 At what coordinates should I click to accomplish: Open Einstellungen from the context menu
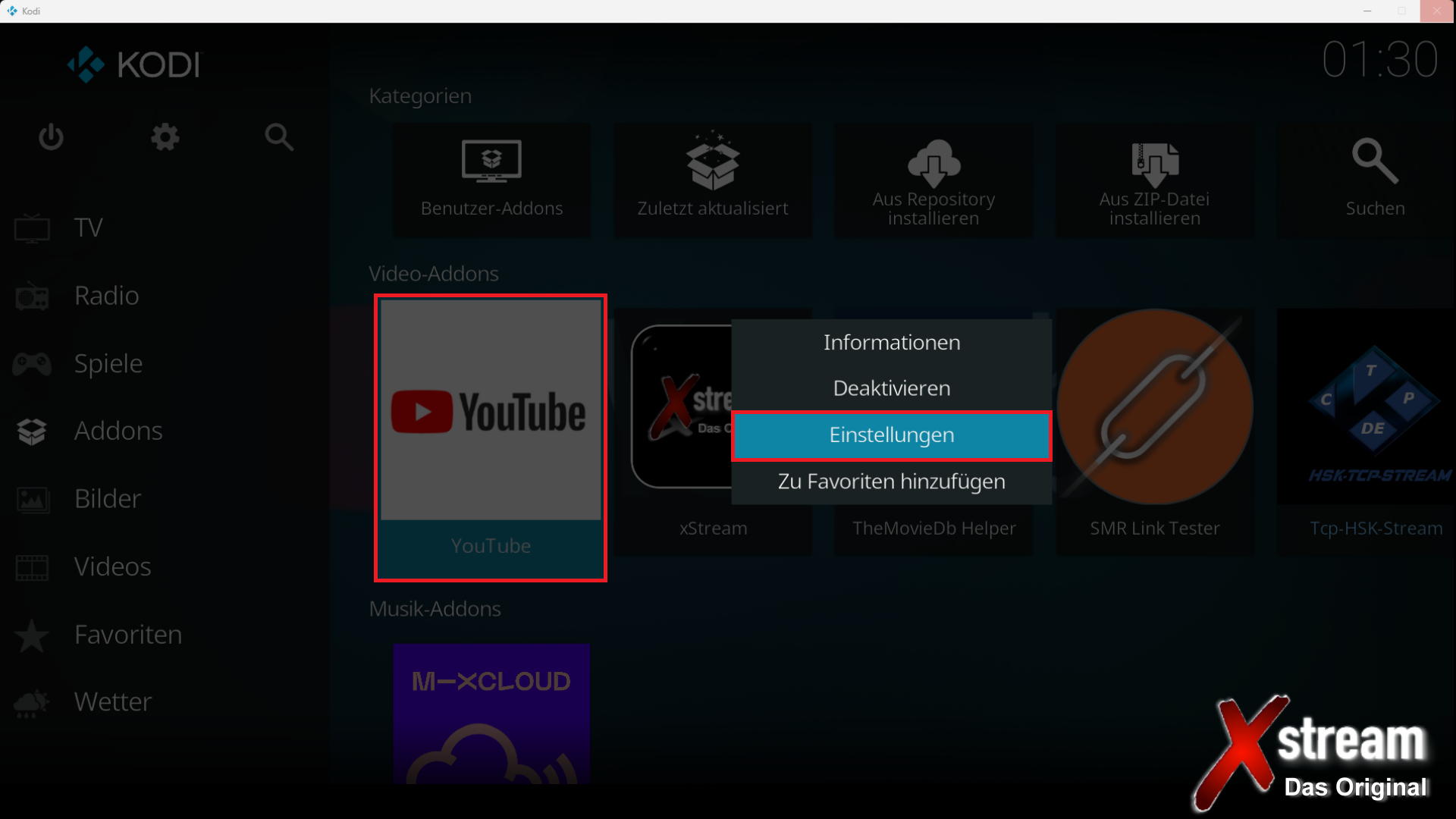coord(891,435)
